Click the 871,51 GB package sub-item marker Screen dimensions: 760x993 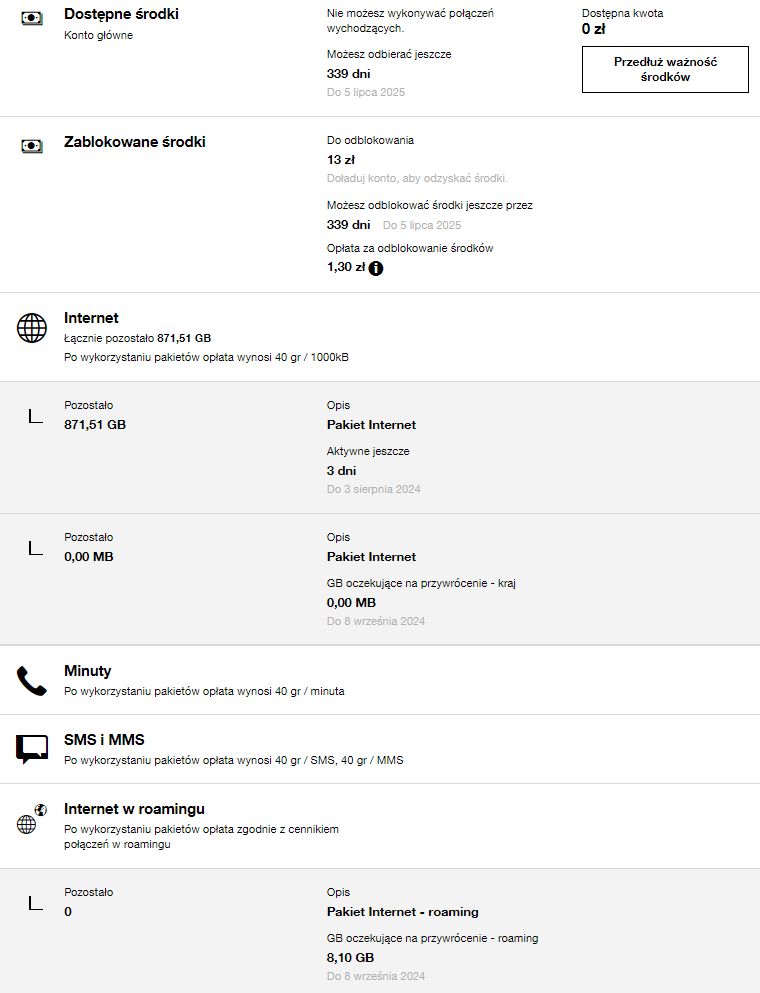[35, 416]
